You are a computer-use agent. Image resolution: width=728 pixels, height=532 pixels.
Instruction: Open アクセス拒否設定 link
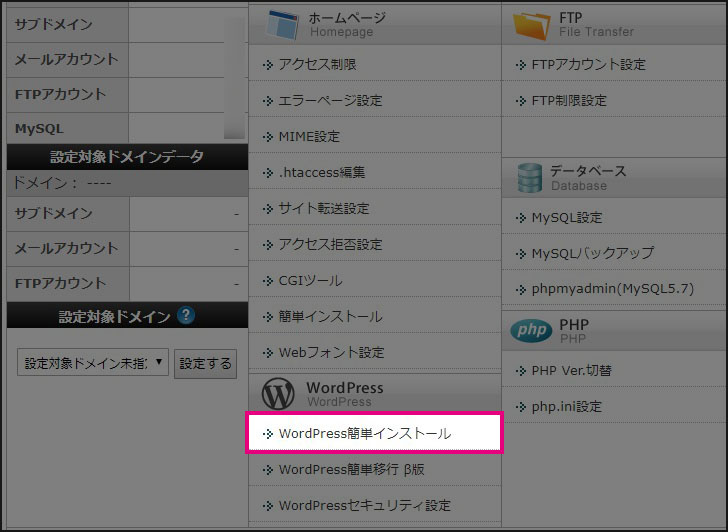(331, 244)
